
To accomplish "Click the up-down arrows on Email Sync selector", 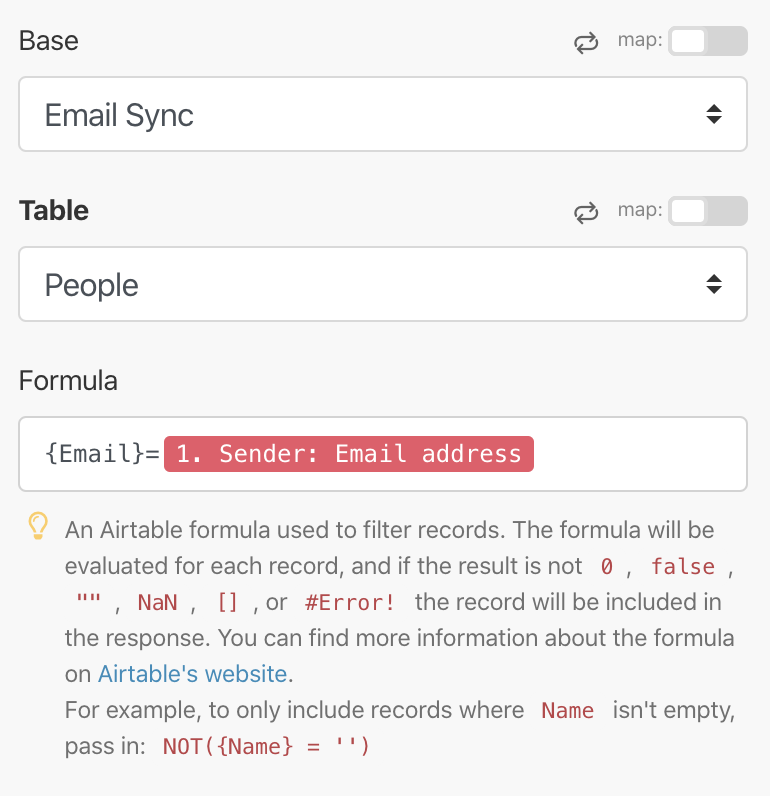I will 714,114.
